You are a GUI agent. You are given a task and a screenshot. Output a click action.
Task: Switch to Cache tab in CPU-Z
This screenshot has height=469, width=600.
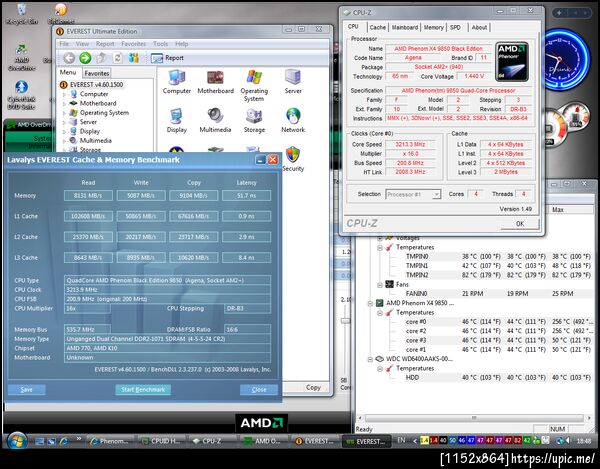pyautogui.click(x=378, y=28)
